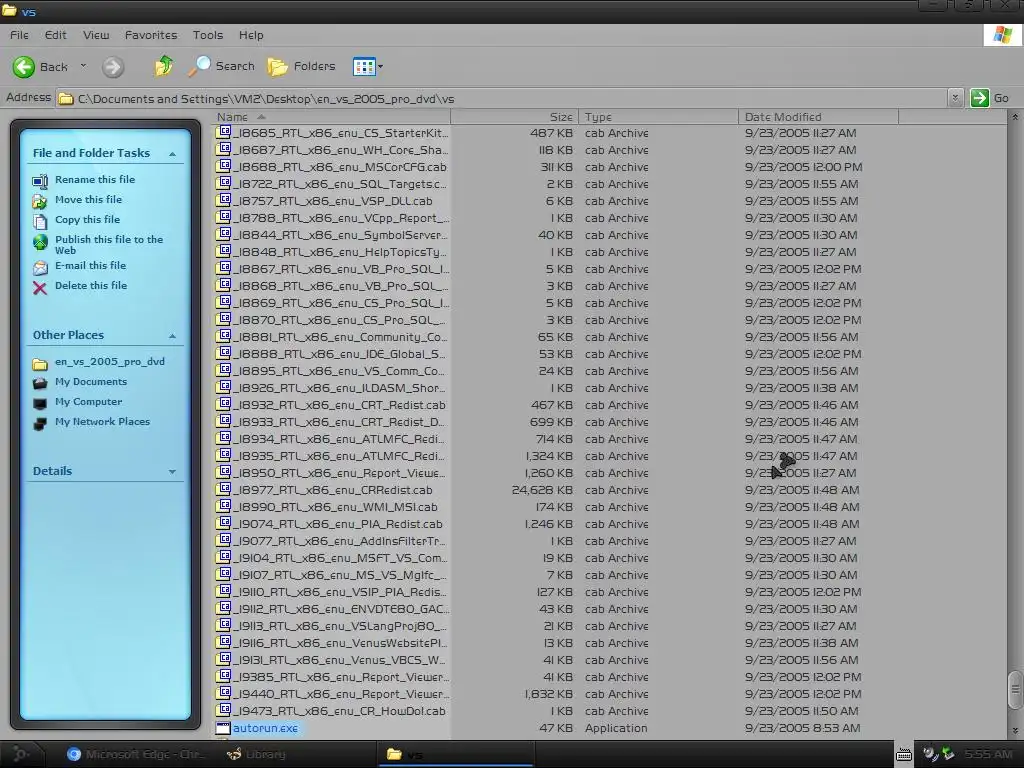Viewport: 1024px width, 768px height.
Task: Collapse the File and Folder Tasks panel
Action: 172,154
